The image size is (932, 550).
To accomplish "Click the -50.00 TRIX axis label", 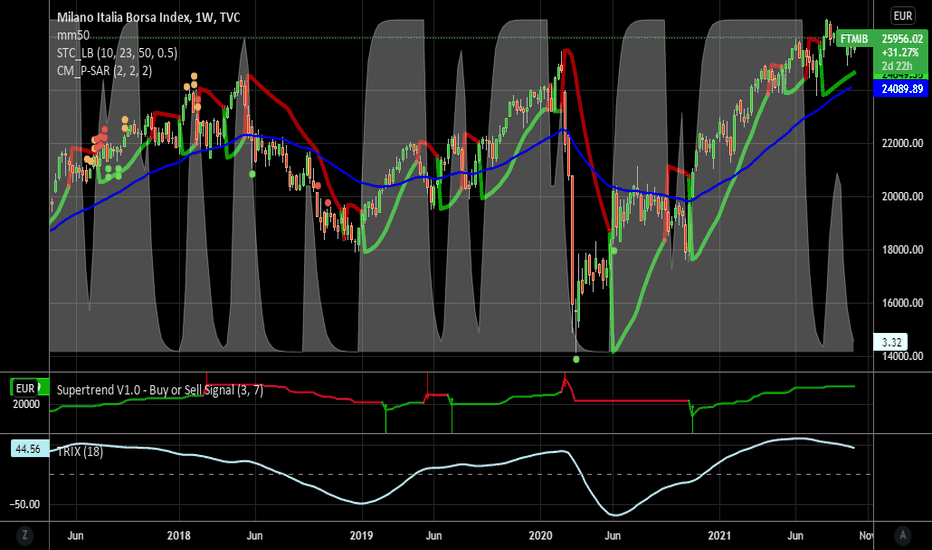I will coord(24,504).
